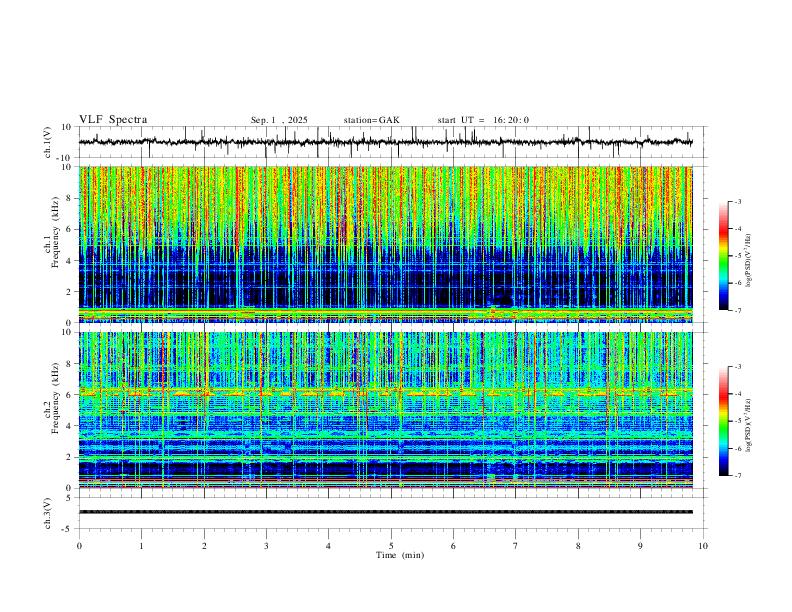
Task: Click the "start UT = 16:20:0" header text
Action: (483, 120)
